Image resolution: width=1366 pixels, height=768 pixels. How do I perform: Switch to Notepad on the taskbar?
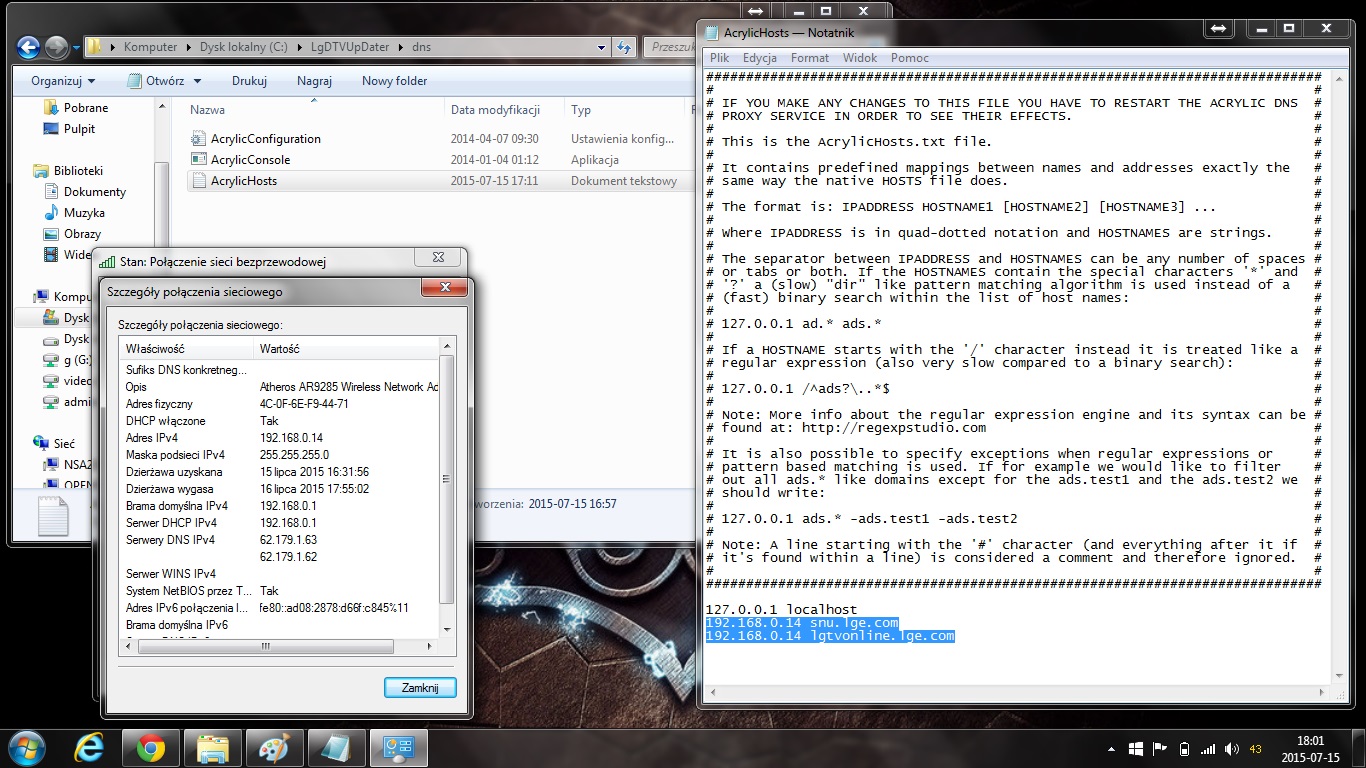(x=337, y=748)
